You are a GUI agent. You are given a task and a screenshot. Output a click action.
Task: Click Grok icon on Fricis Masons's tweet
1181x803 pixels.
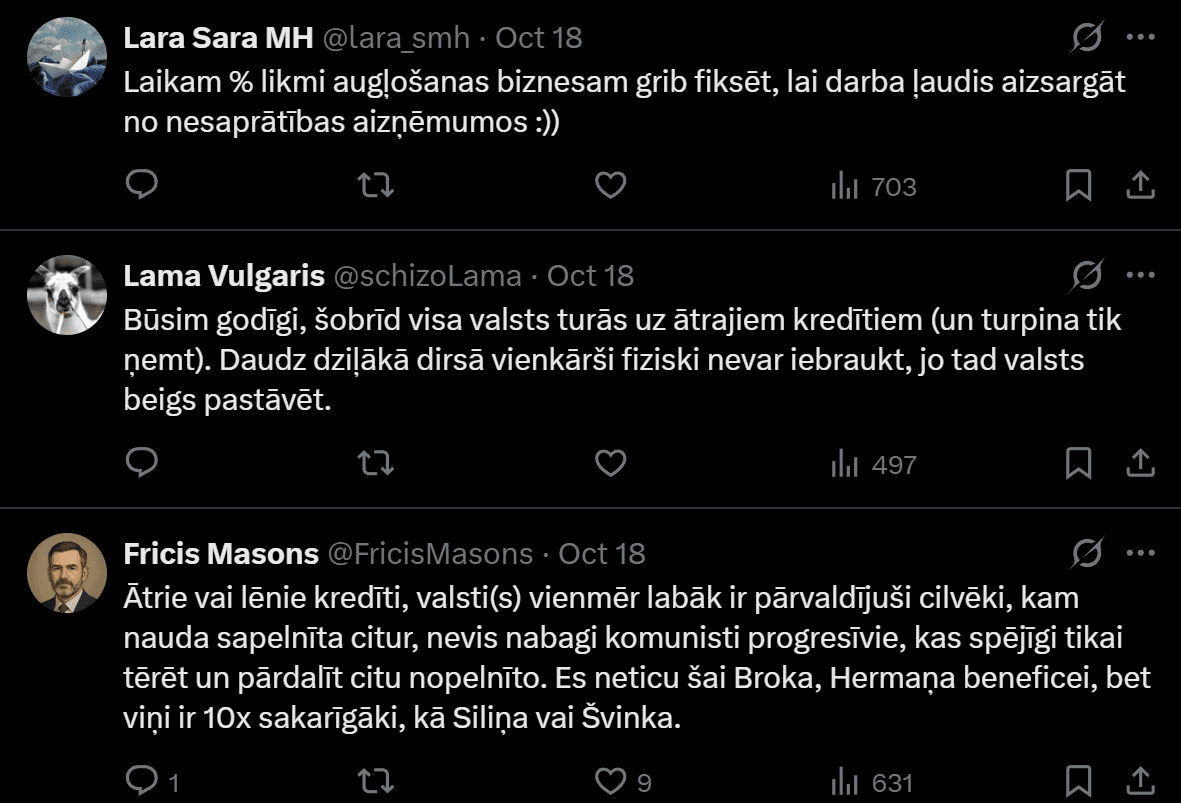1087,553
